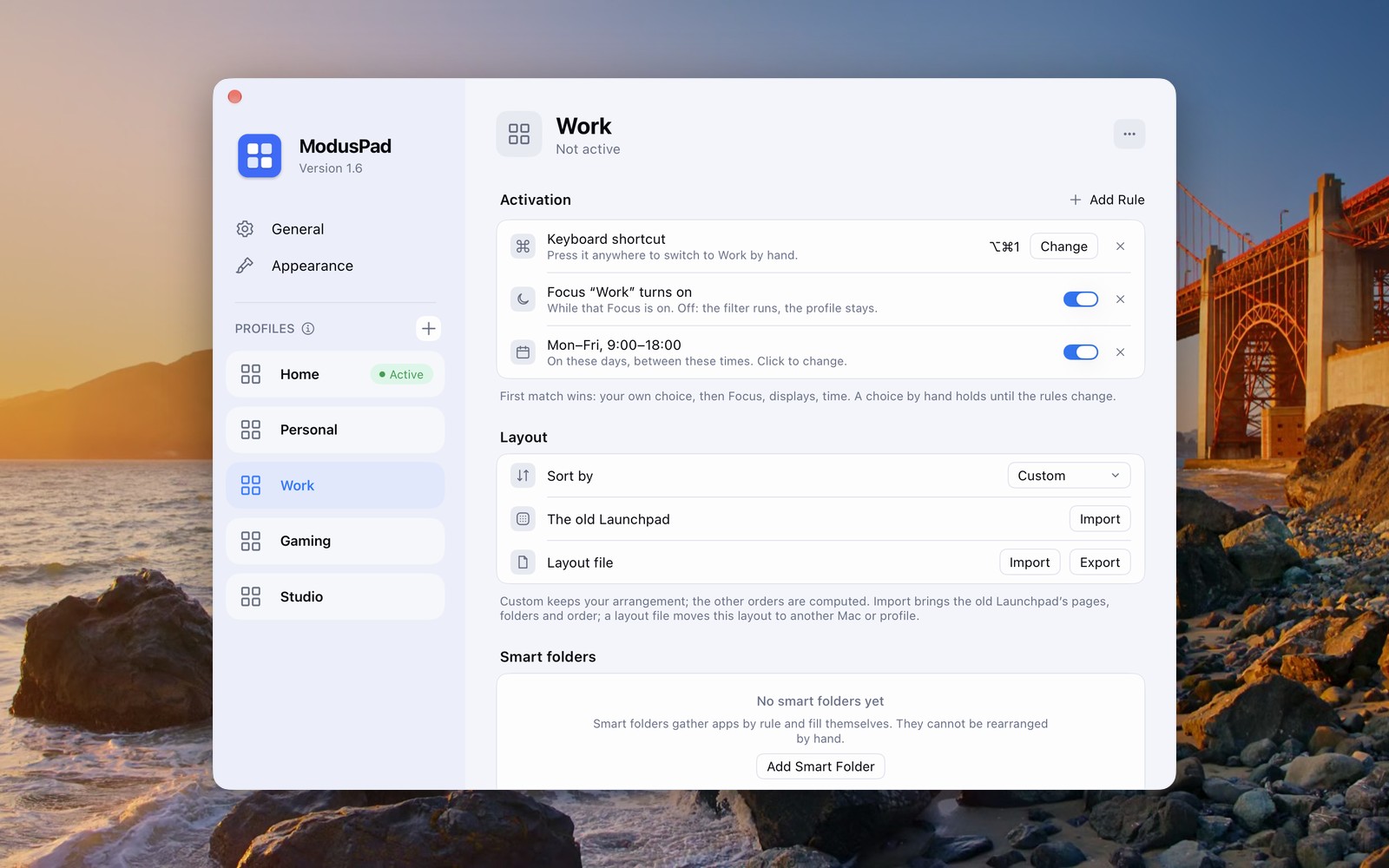
Task: Remove the Keyboard shortcut rule
Action: point(1121,247)
